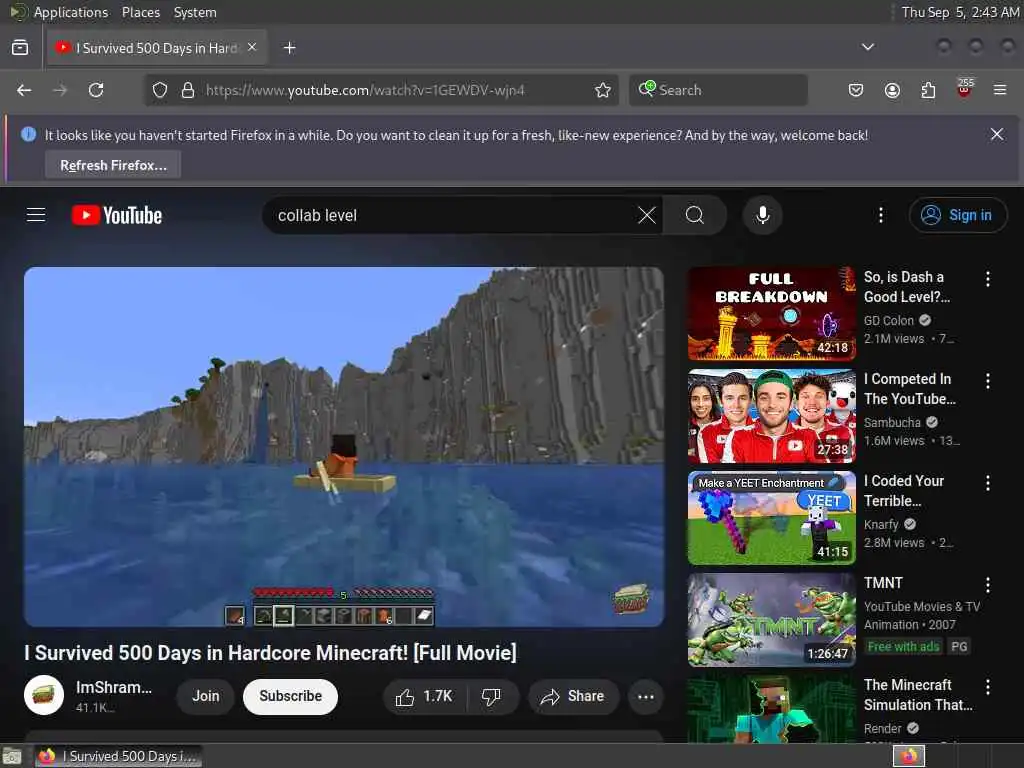Click the 'Free with ads' badge
1024x768 pixels.
coord(903,647)
